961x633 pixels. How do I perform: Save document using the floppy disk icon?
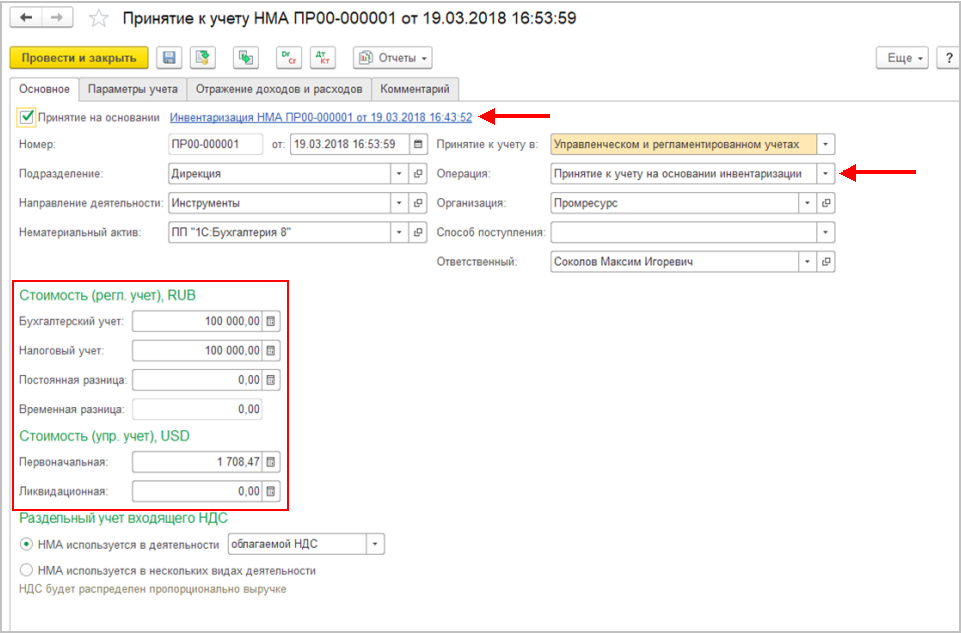[x=169, y=58]
